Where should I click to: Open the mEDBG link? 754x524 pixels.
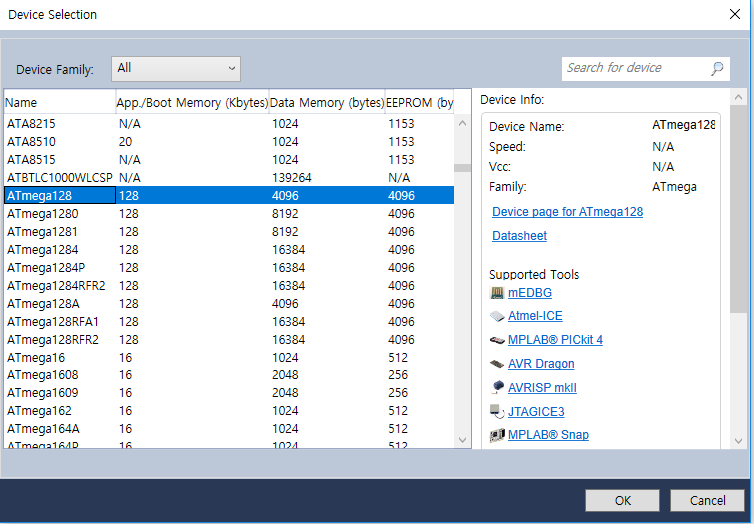530,293
